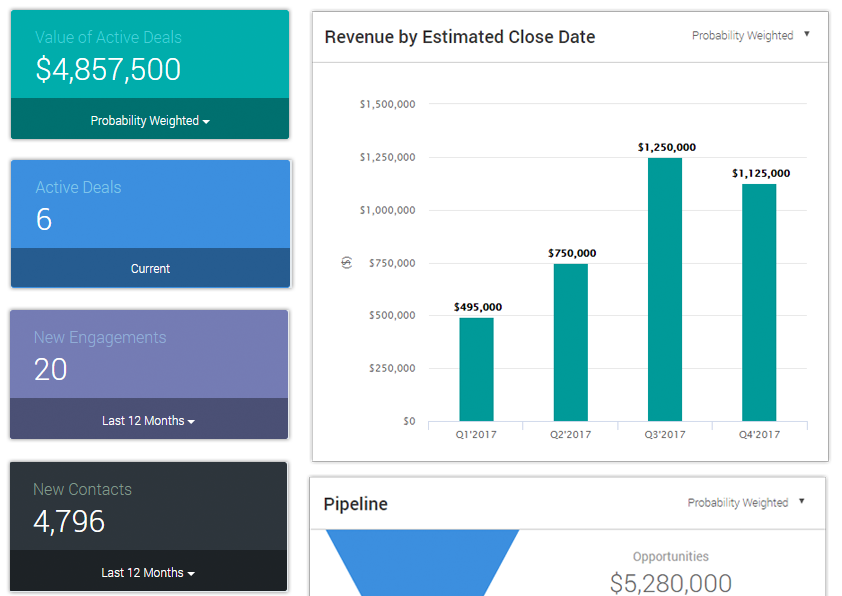
Task: Open Probability Weighted dropdown on Value of Active Deals
Action: [150, 121]
